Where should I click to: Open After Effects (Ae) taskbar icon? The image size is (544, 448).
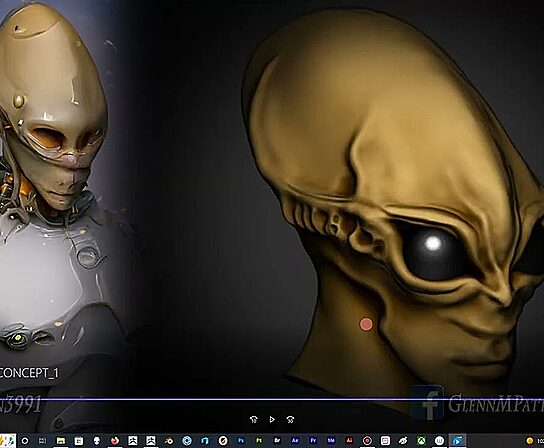coord(295,441)
